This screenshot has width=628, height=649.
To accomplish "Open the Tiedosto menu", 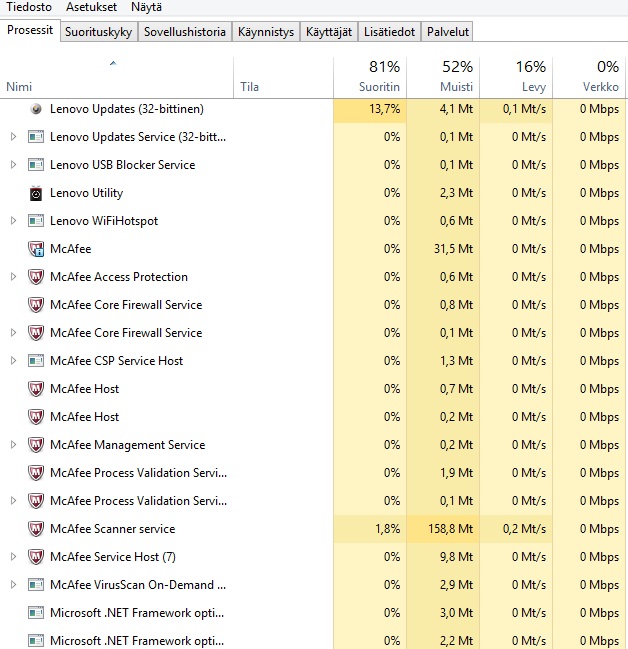I will (x=29, y=7).
